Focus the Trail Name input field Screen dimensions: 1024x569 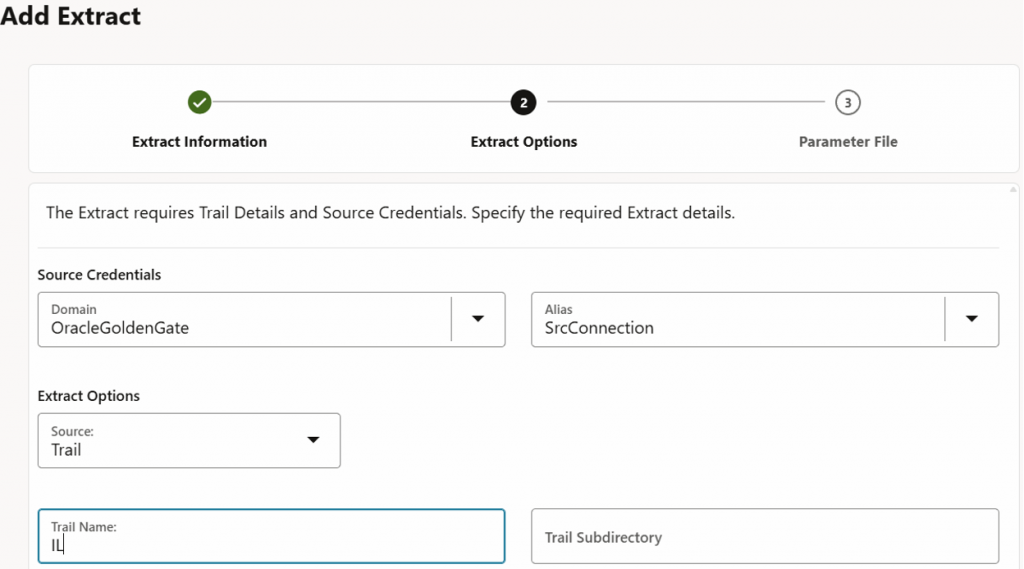271,537
